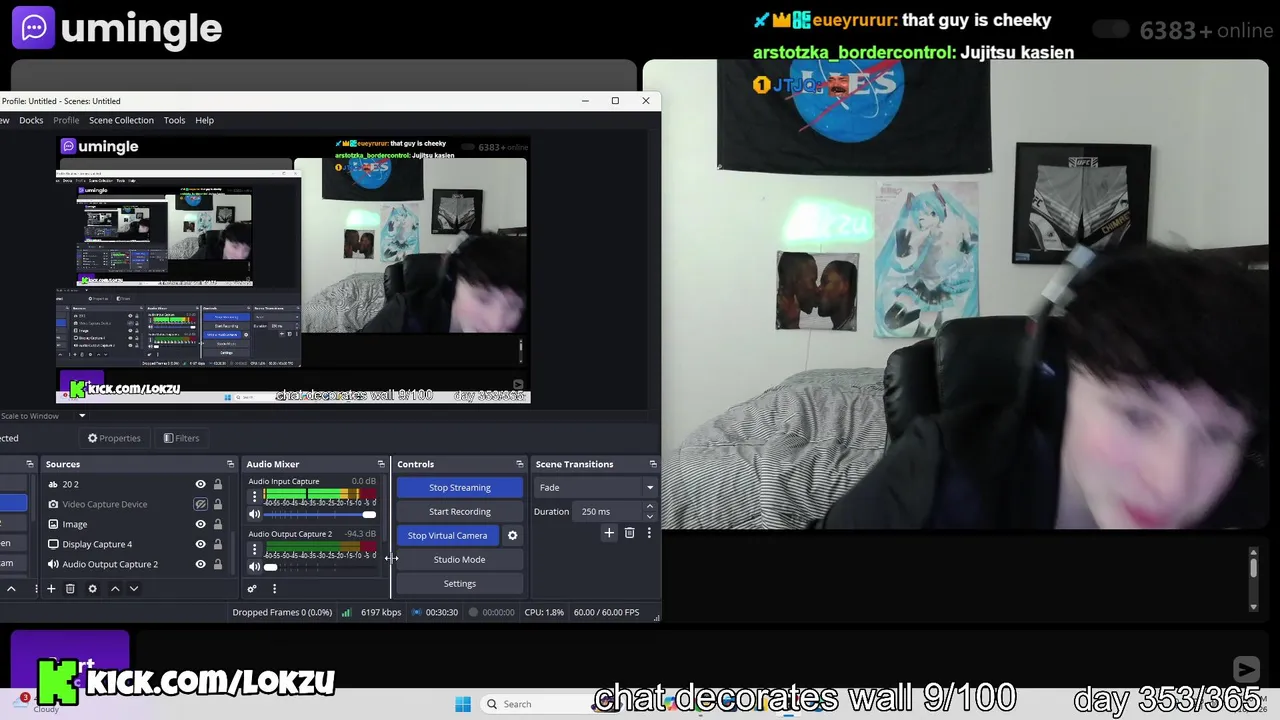Decrease transition duration stepper down
Screen dimensions: 1280x720
[649, 516]
